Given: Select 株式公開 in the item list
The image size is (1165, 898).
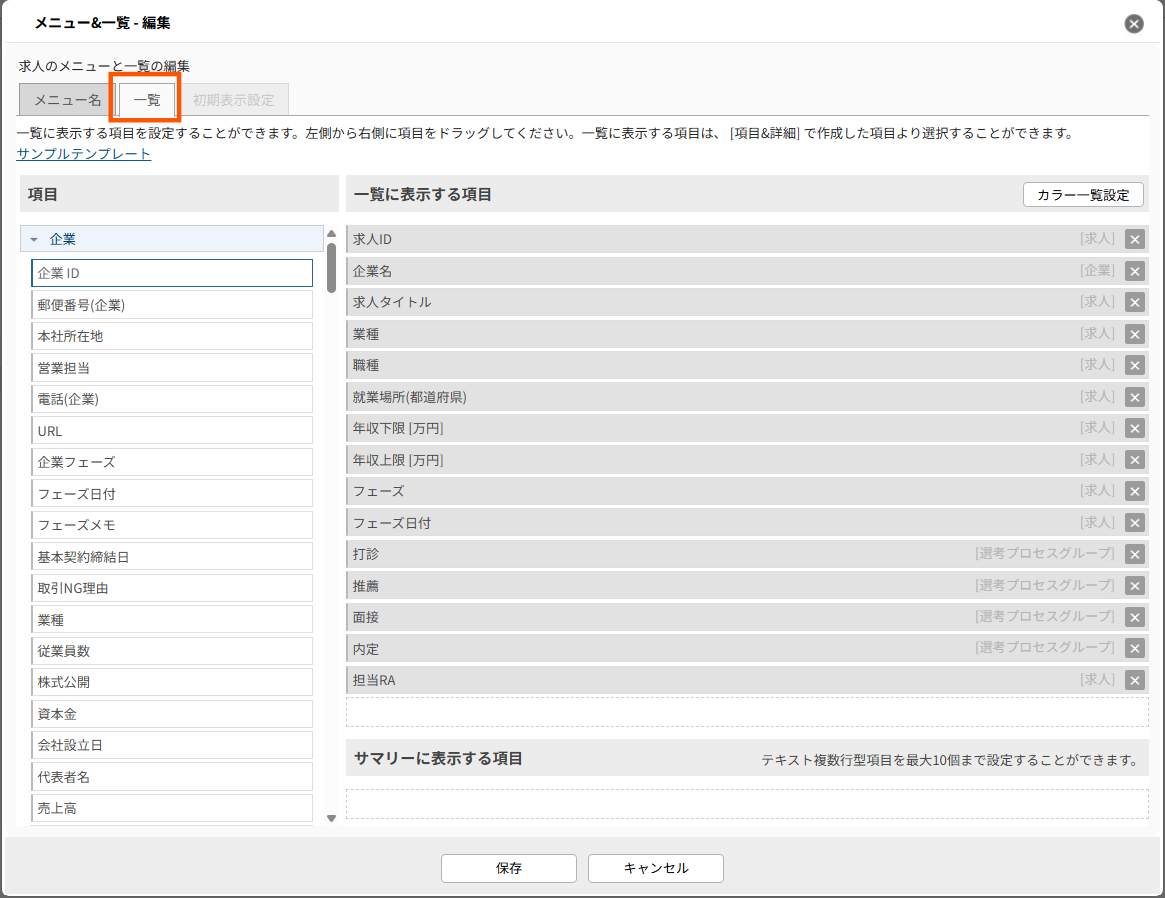Looking at the screenshot, I should click(172, 682).
